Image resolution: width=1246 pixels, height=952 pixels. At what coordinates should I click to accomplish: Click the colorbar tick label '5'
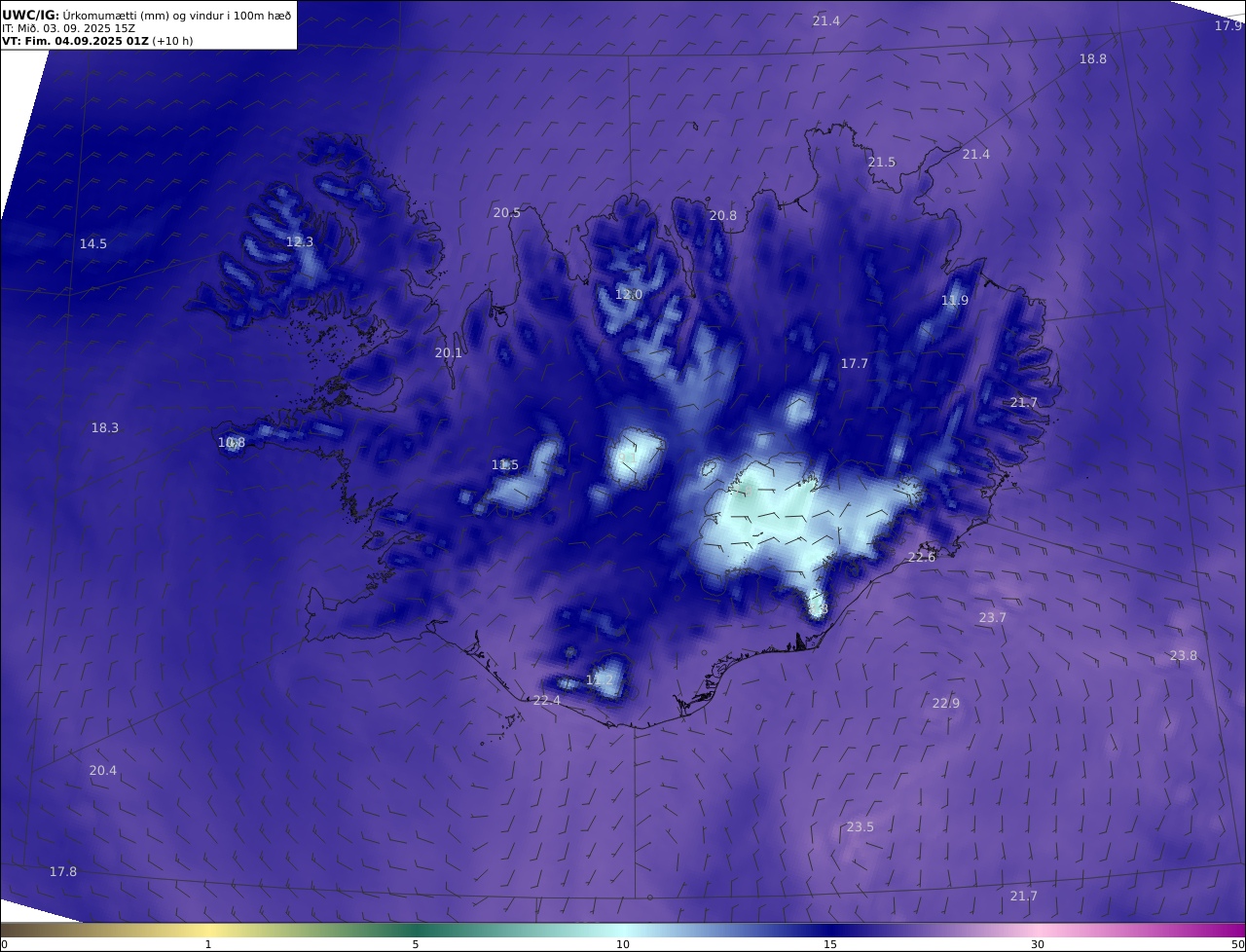(416, 944)
